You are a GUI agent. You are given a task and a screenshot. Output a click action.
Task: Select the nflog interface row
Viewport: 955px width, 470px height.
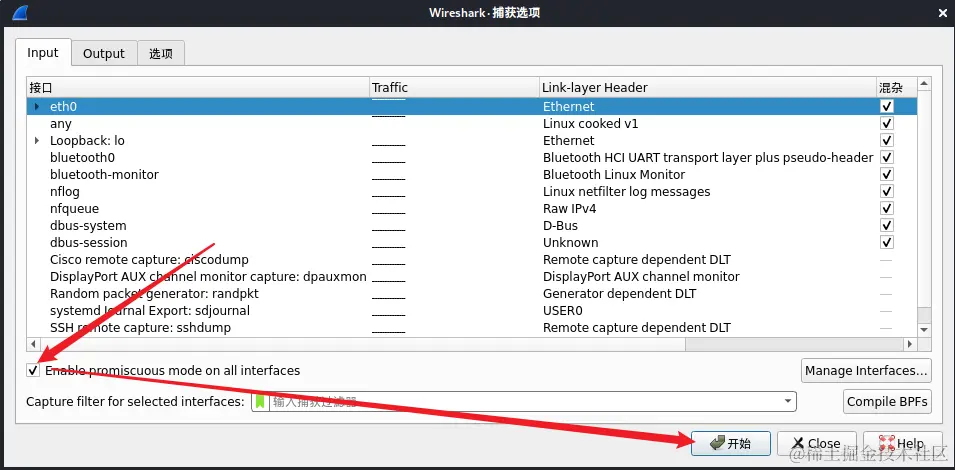tap(472, 192)
